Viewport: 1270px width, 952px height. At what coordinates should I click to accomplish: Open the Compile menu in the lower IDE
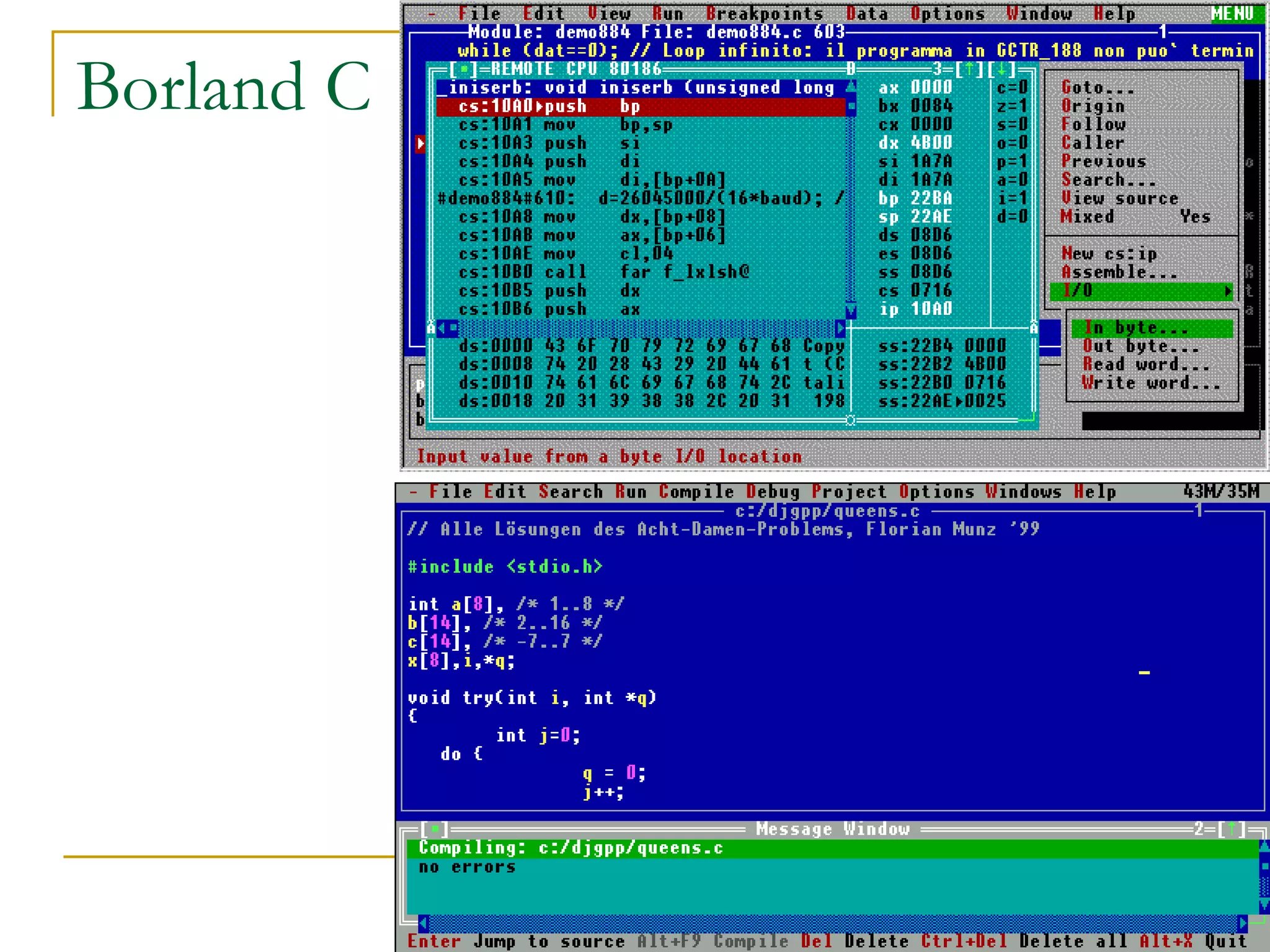(696, 491)
